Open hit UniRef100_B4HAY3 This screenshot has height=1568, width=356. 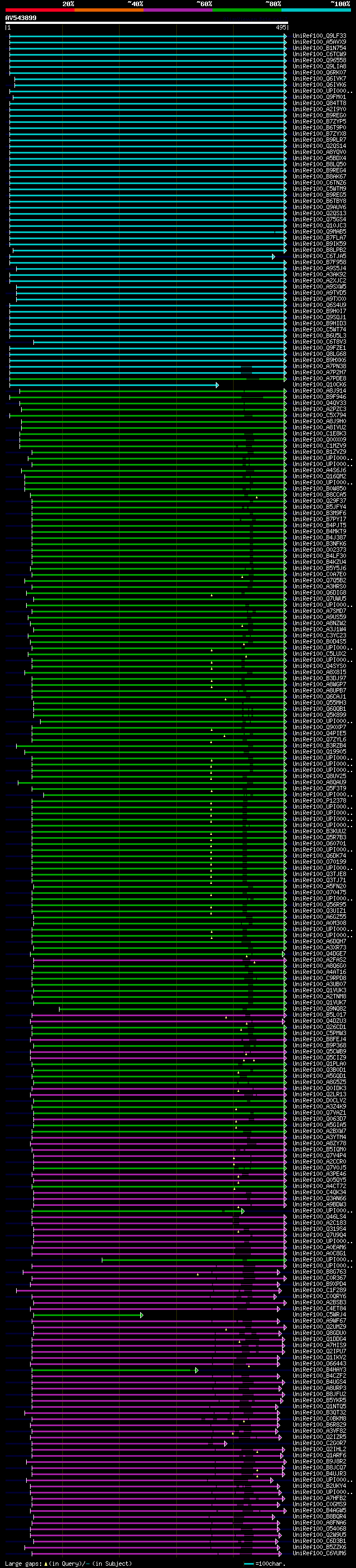319,1369
